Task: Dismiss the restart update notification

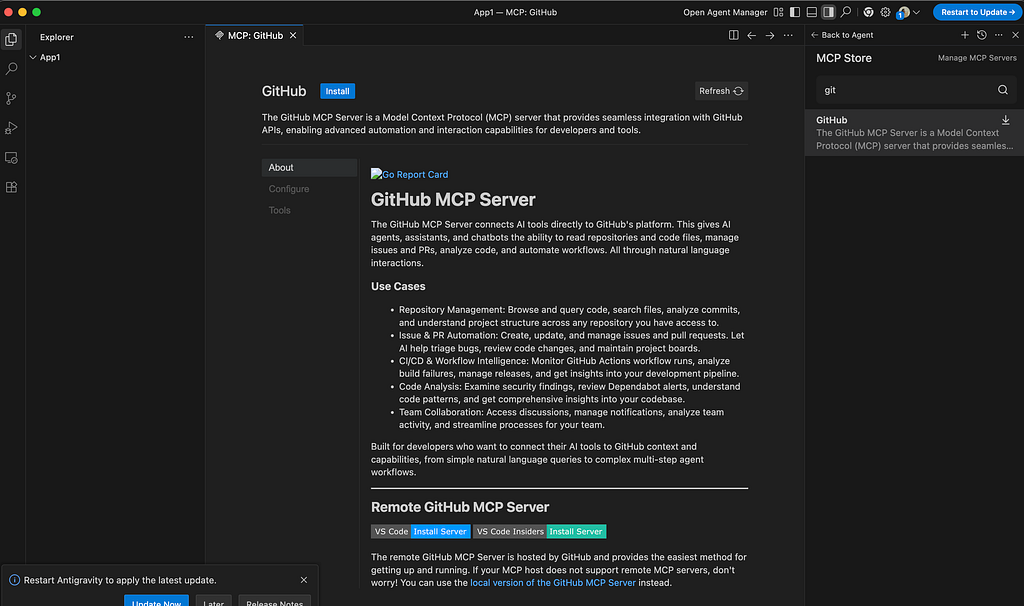Action: pyautogui.click(x=304, y=580)
